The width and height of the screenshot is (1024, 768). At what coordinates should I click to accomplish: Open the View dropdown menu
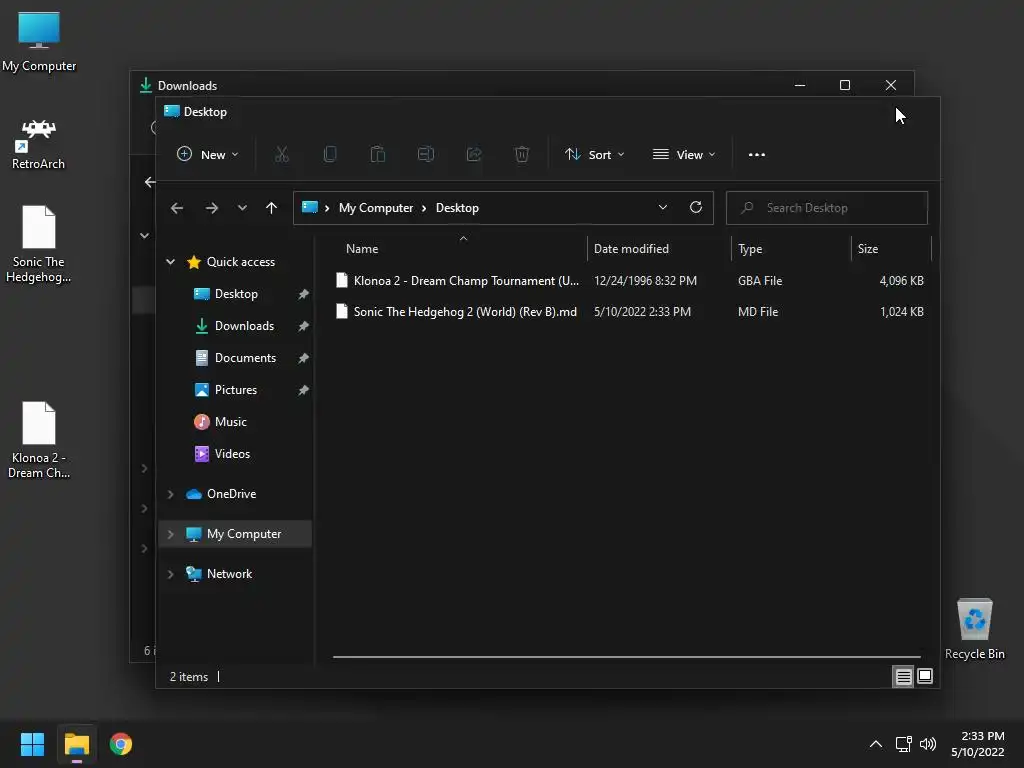(684, 155)
